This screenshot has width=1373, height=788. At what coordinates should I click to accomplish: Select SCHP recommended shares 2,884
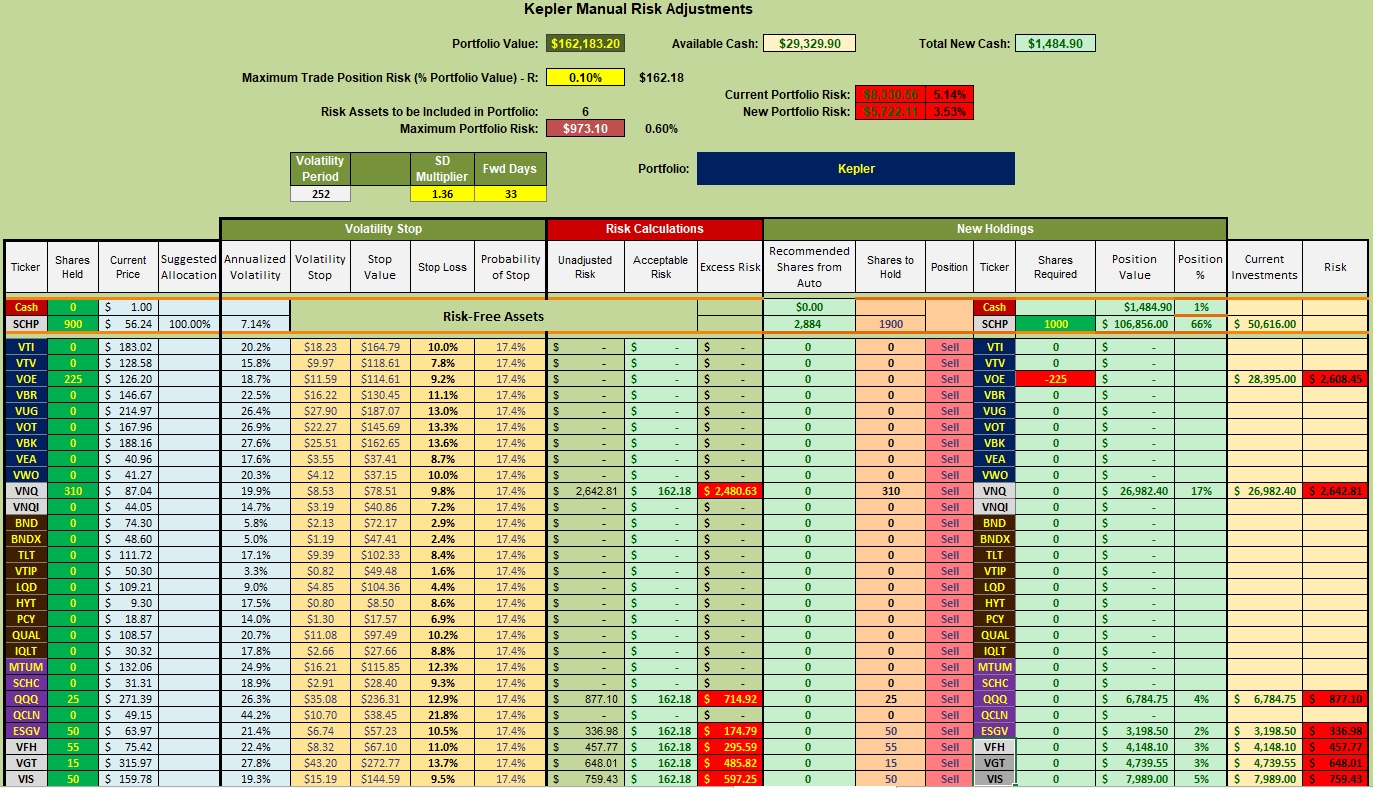809,324
